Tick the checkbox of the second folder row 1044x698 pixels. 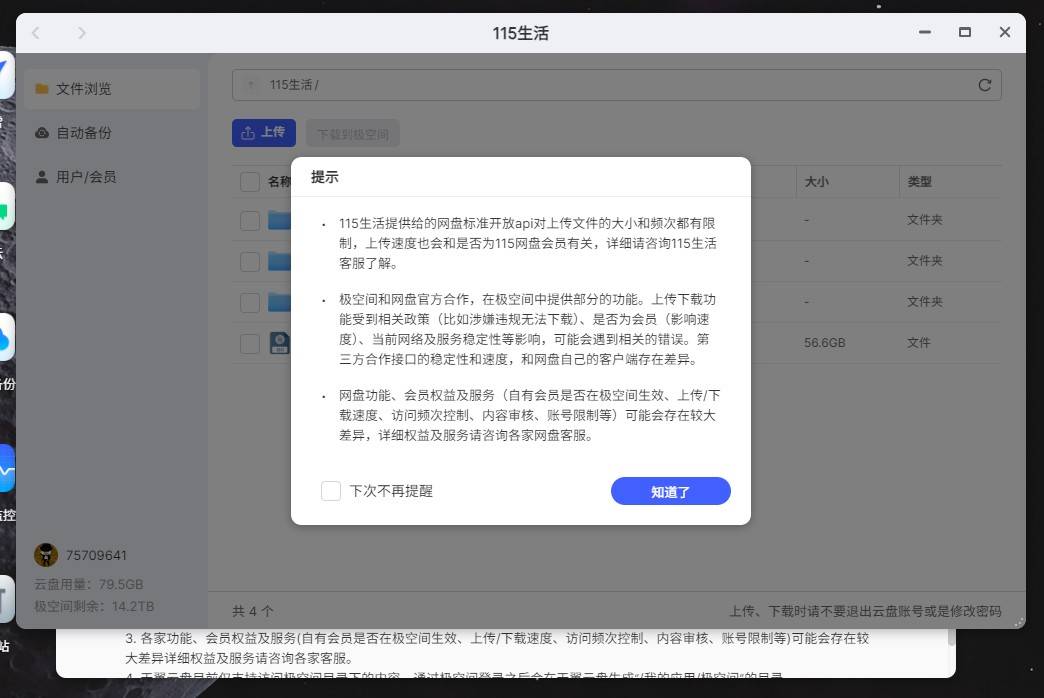(x=250, y=262)
